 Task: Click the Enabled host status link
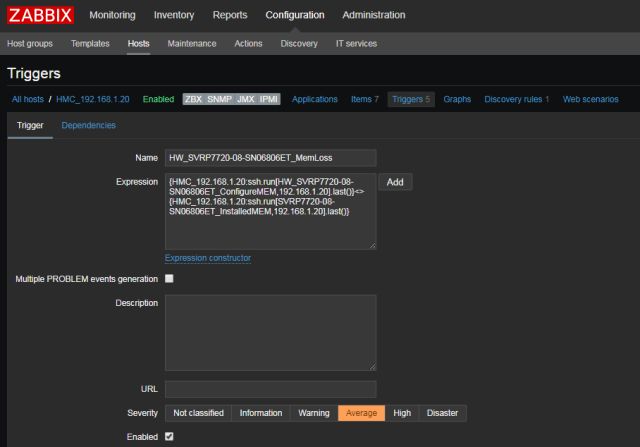158,99
